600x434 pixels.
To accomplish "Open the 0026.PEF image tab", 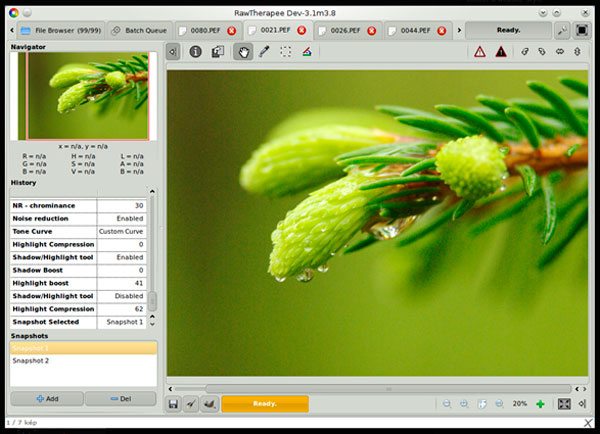I will (x=345, y=30).
